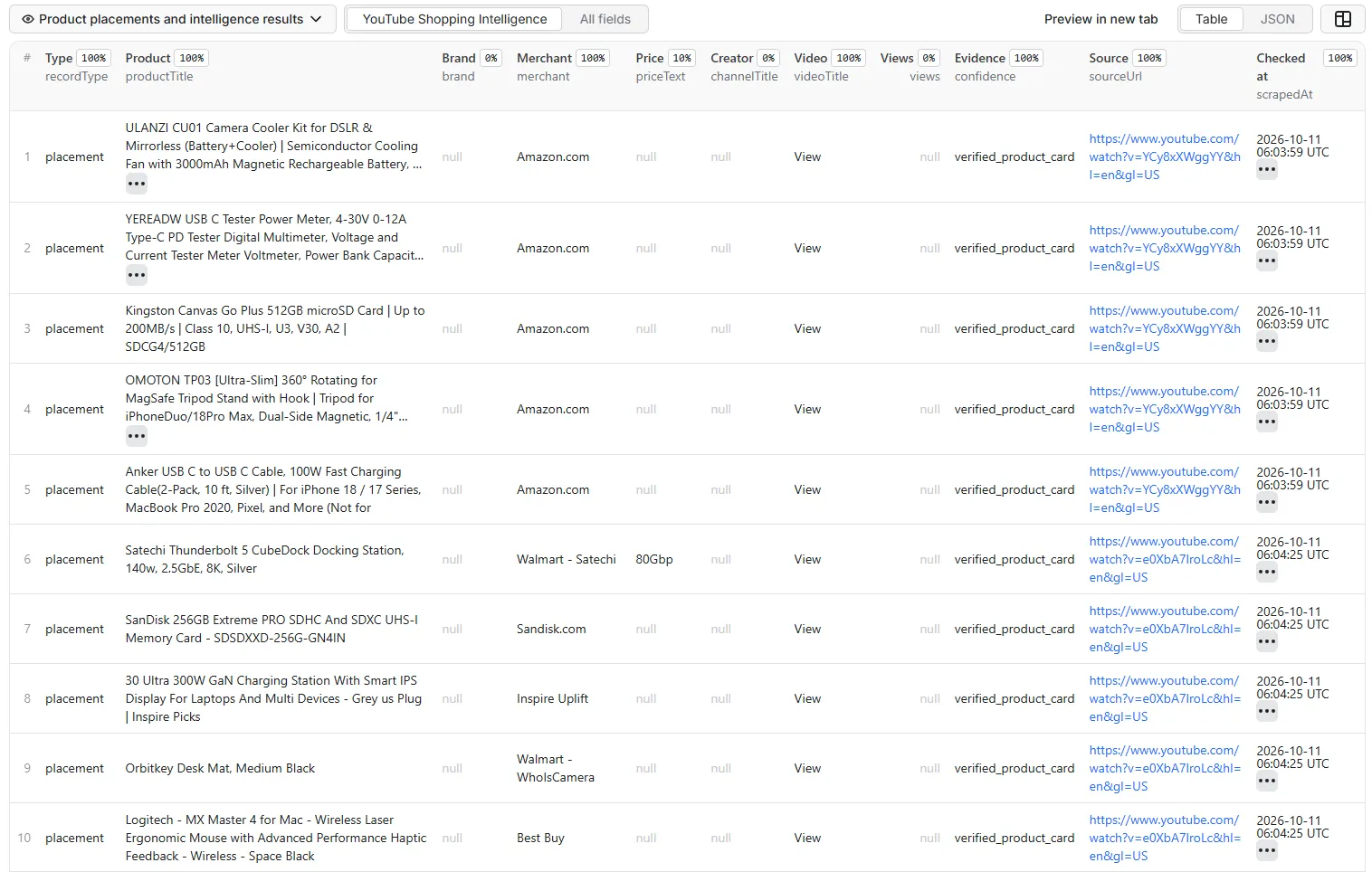Select Inspire Uplift merchant cell
Viewport: 1372px width, 872px height.
[x=552, y=699]
